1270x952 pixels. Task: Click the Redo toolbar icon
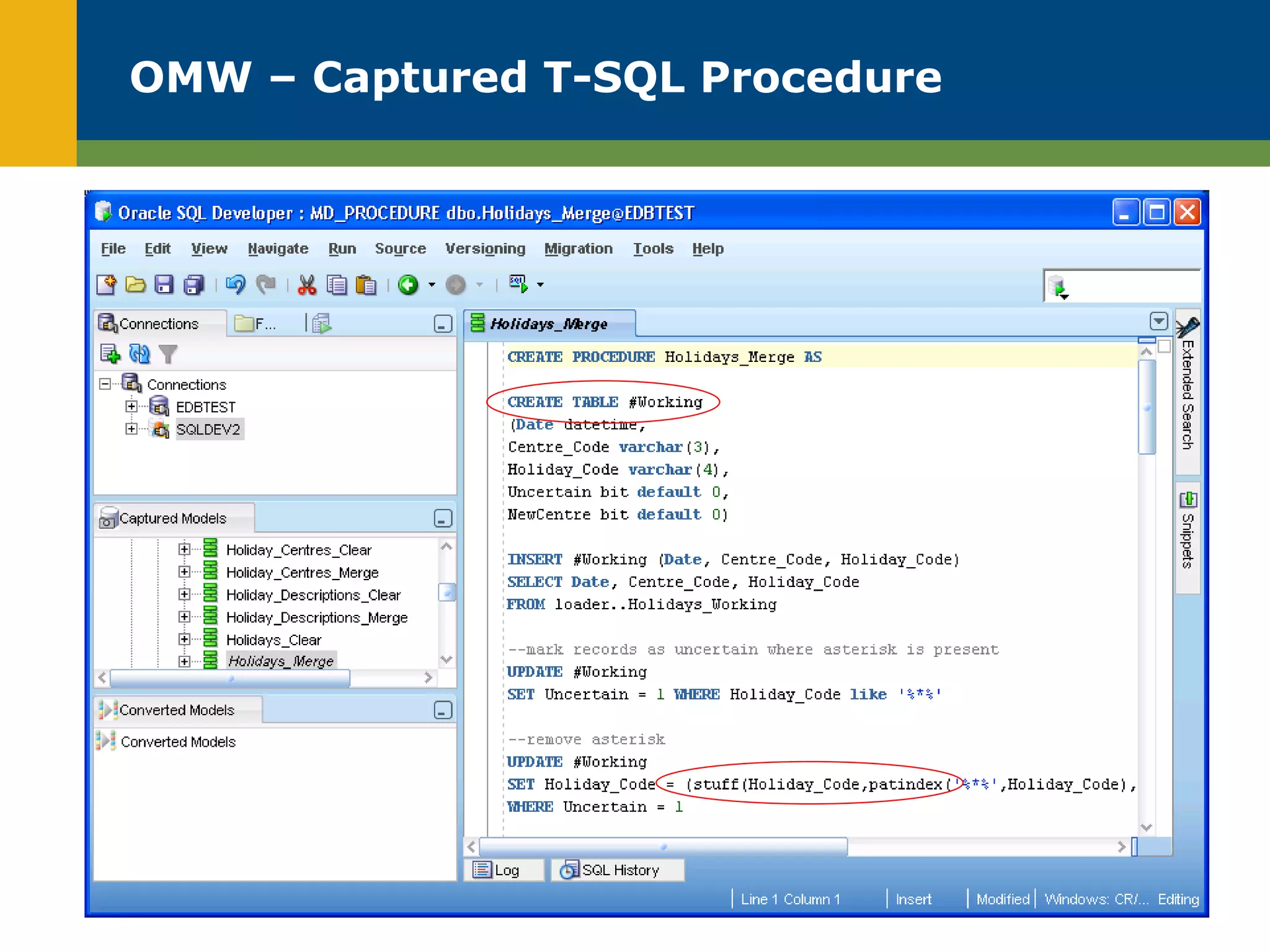266,285
